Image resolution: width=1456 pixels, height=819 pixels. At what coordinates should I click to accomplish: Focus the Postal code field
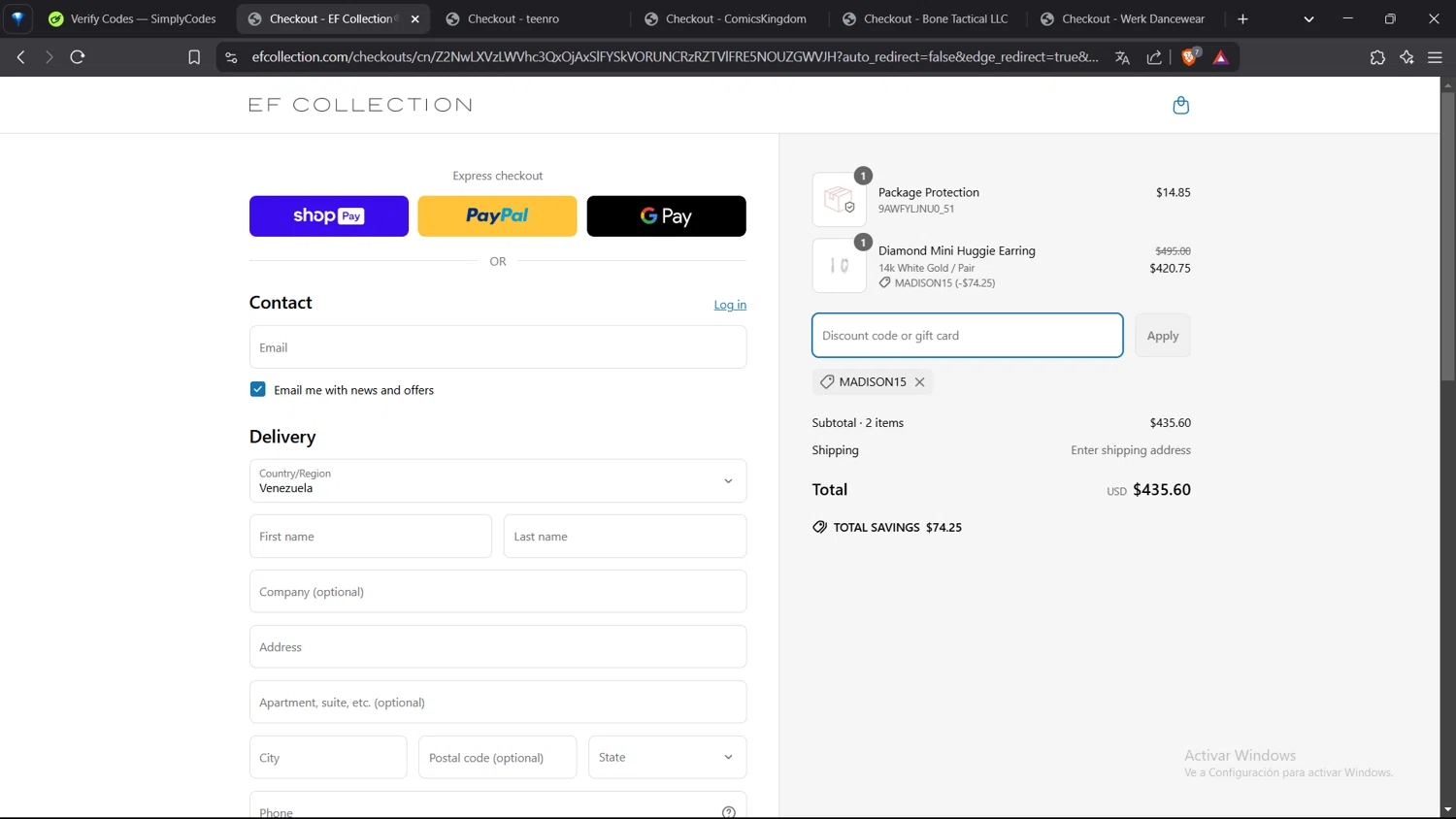click(x=497, y=757)
